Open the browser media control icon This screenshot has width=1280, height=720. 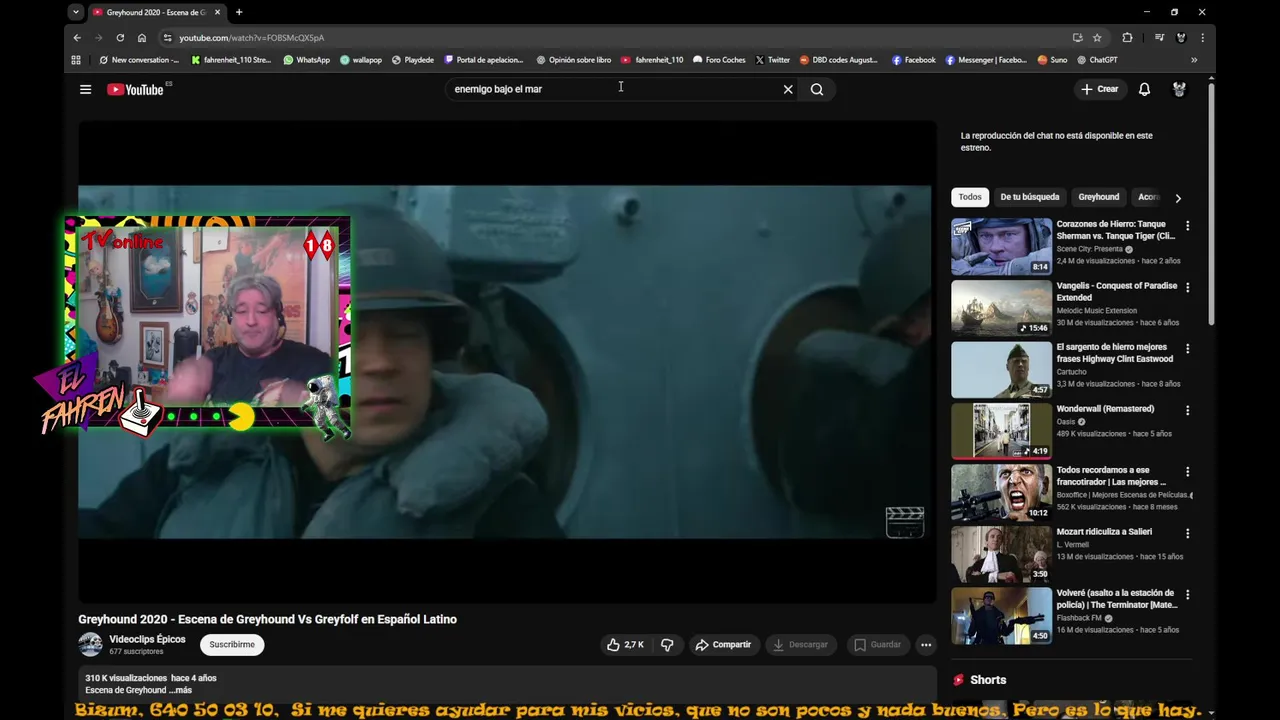tap(1159, 37)
